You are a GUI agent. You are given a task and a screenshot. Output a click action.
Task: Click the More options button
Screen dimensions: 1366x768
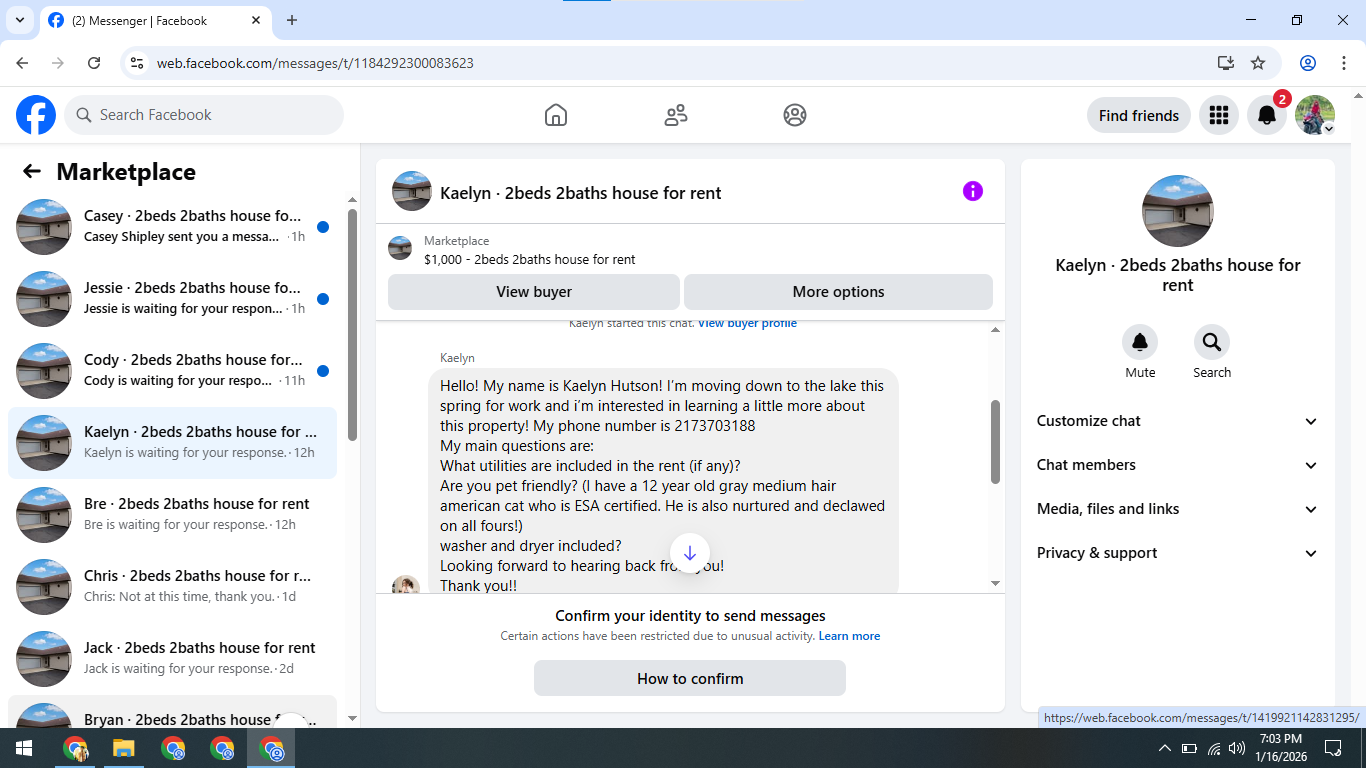pyautogui.click(x=838, y=292)
